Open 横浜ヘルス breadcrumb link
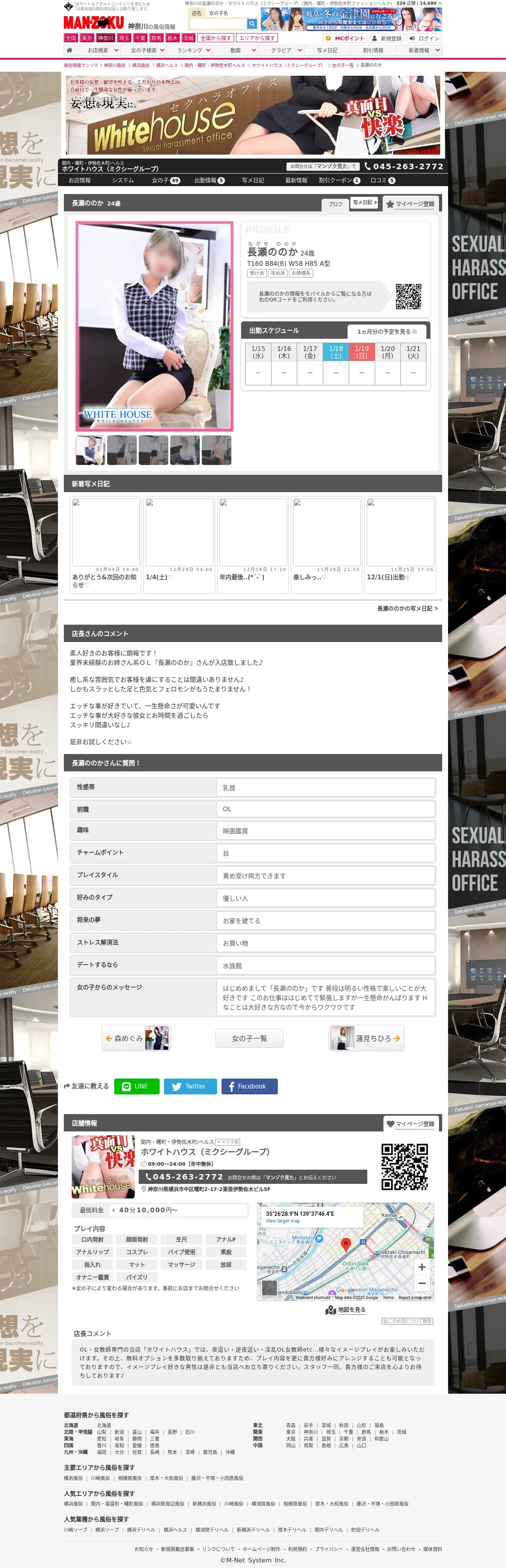The image size is (506, 1568). coord(167,65)
